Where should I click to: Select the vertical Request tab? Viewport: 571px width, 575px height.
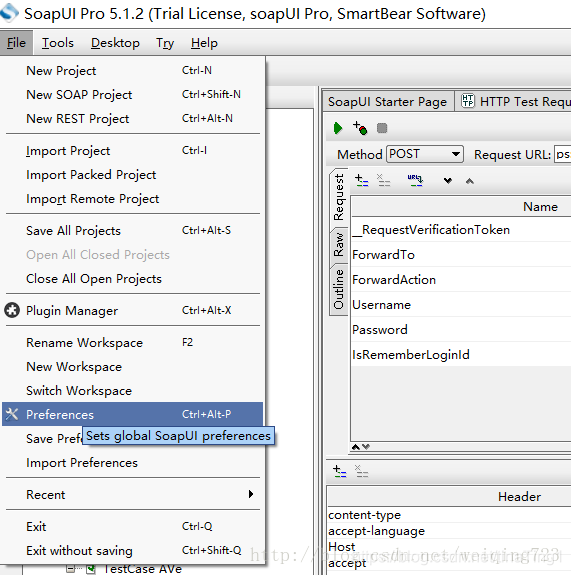click(x=338, y=197)
